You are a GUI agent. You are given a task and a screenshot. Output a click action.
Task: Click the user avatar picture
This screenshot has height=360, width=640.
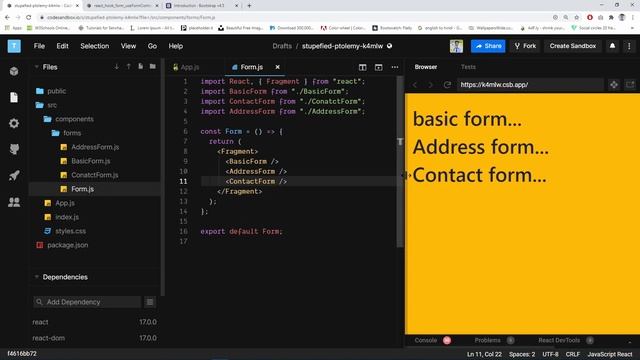click(456, 46)
